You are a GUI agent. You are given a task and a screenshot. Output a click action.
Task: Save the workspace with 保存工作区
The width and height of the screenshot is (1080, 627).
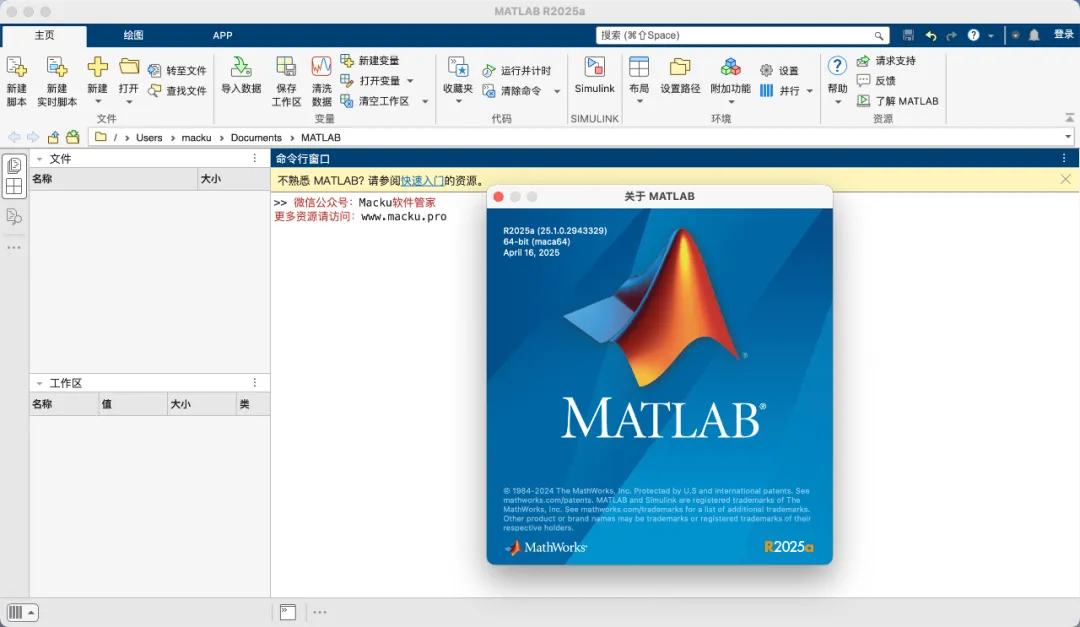pos(286,81)
